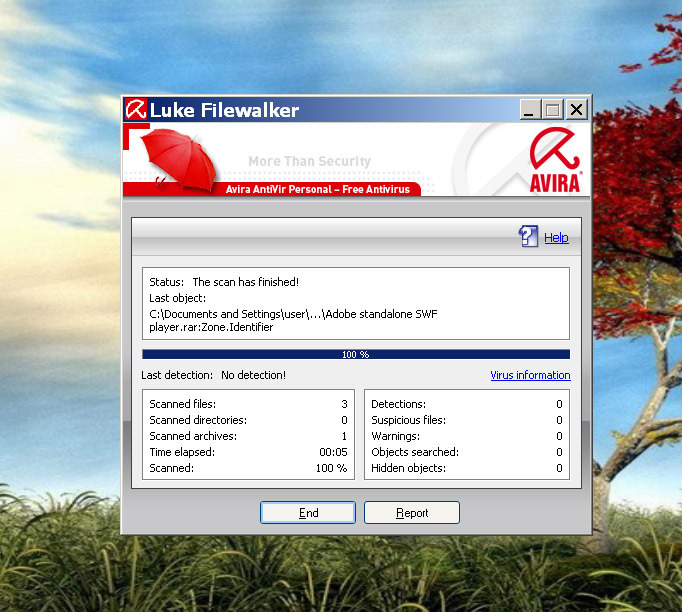This screenshot has height=612, width=682.
Task: Click the red umbrella banner image
Action: 180,160
